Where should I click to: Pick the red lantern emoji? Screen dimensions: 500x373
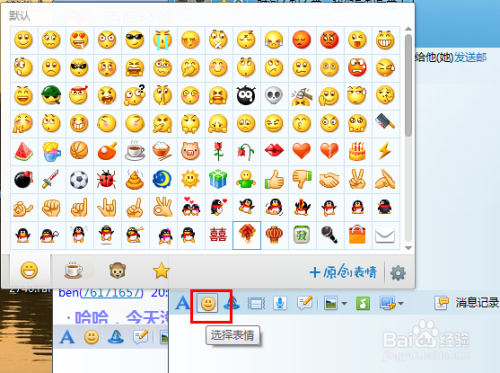(x=274, y=235)
